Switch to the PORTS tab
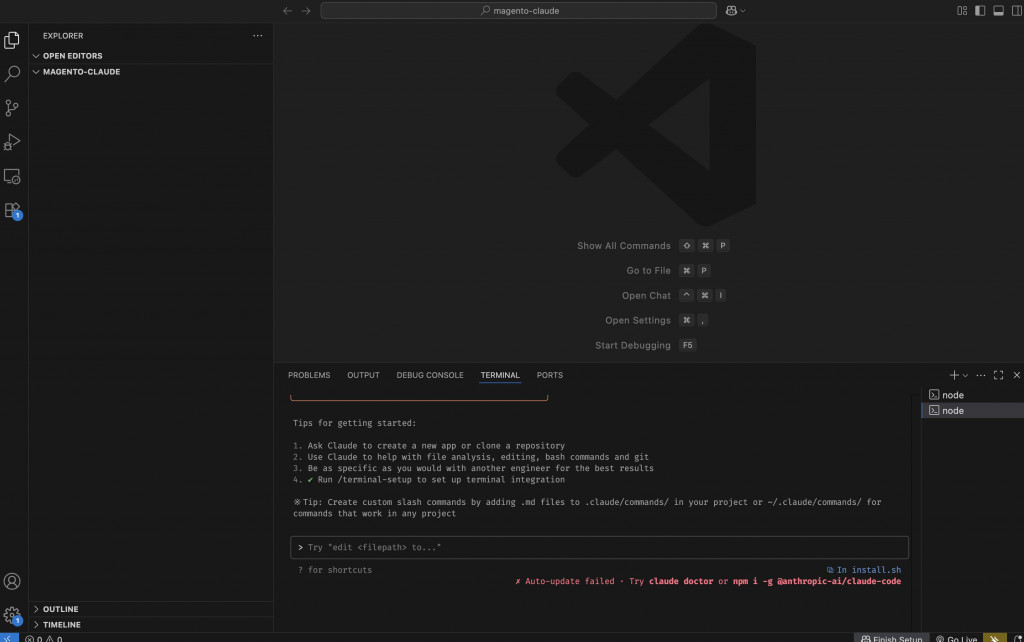 [x=550, y=375]
